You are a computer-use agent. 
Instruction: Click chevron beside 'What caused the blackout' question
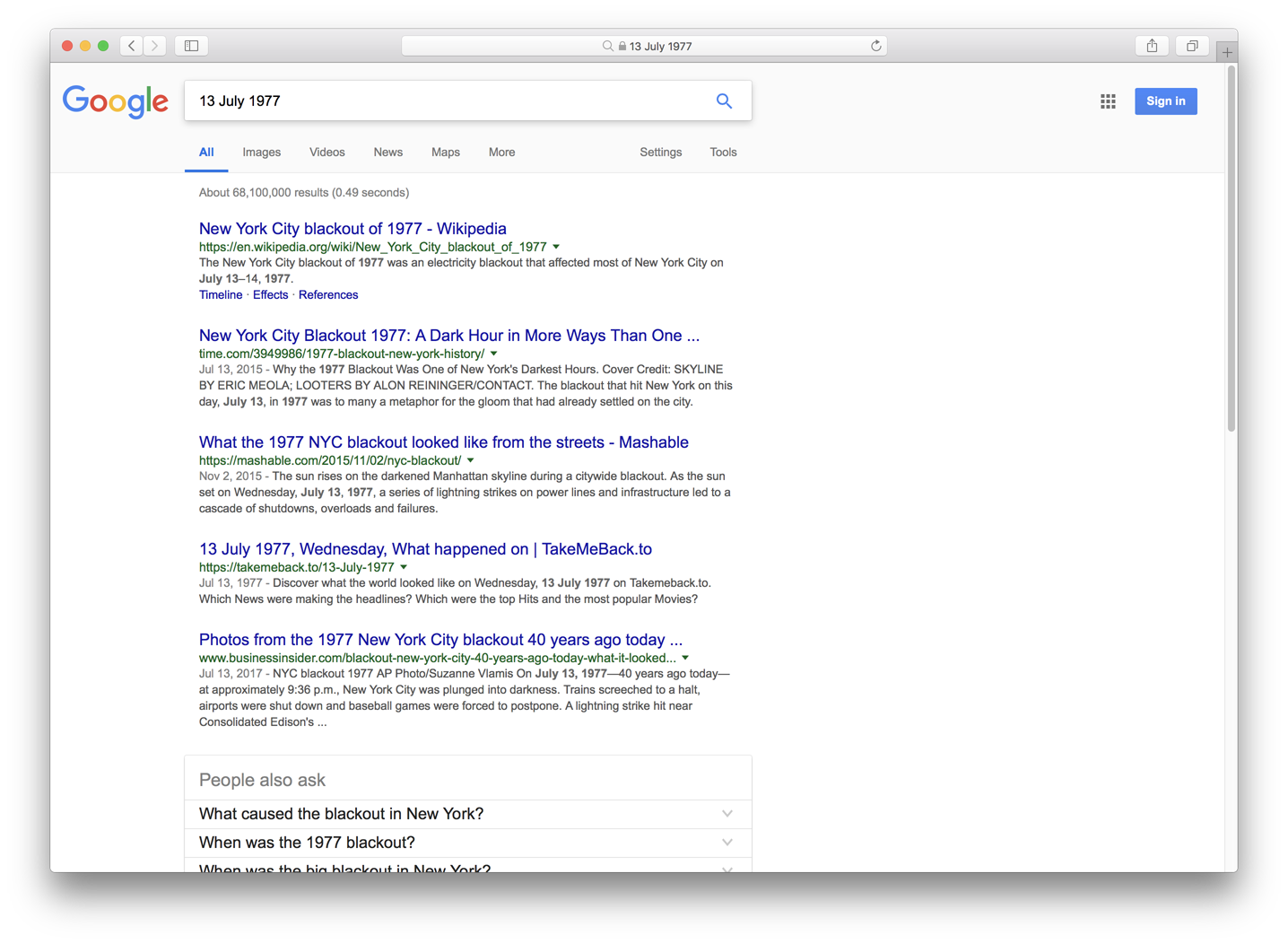[x=727, y=814]
